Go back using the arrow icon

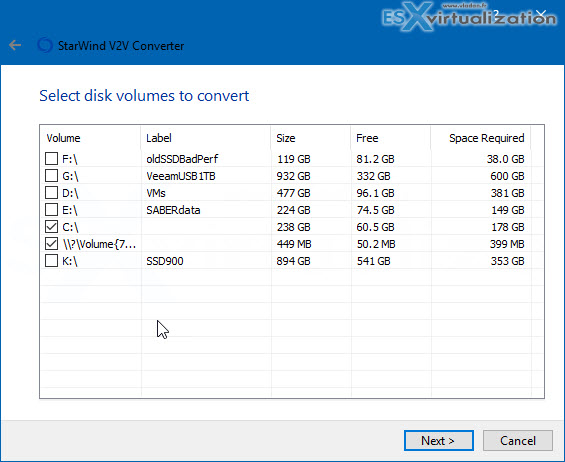click(x=15, y=45)
